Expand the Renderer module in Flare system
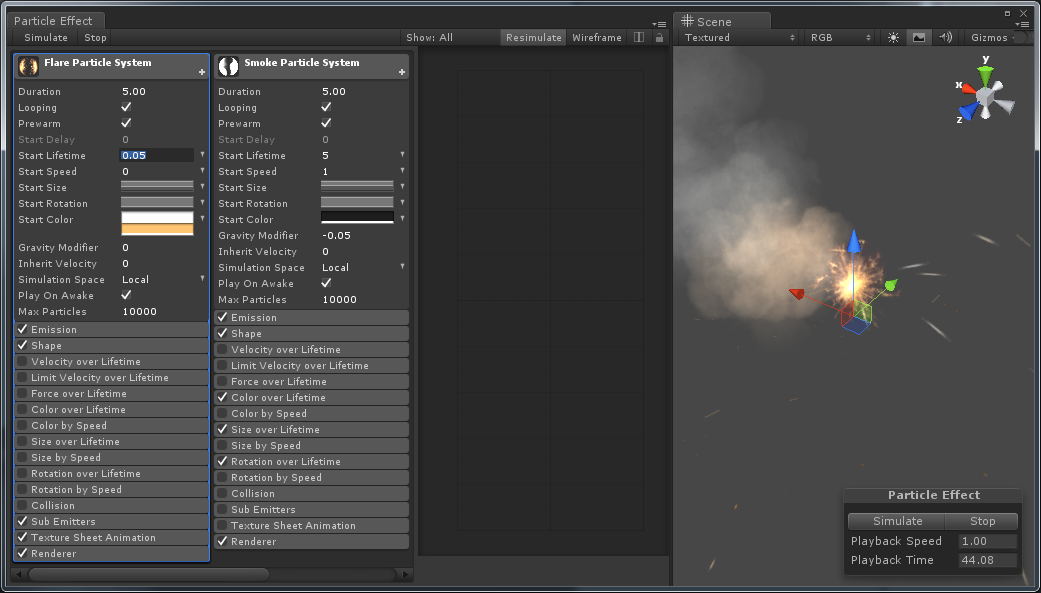1041x593 pixels. pyautogui.click(x=112, y=553)
